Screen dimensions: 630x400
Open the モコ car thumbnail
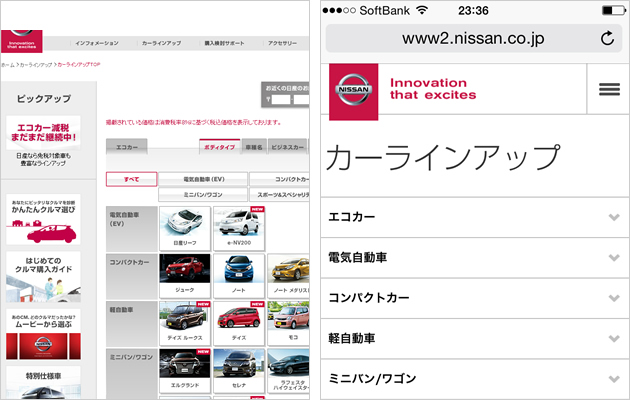click(288, 323)
